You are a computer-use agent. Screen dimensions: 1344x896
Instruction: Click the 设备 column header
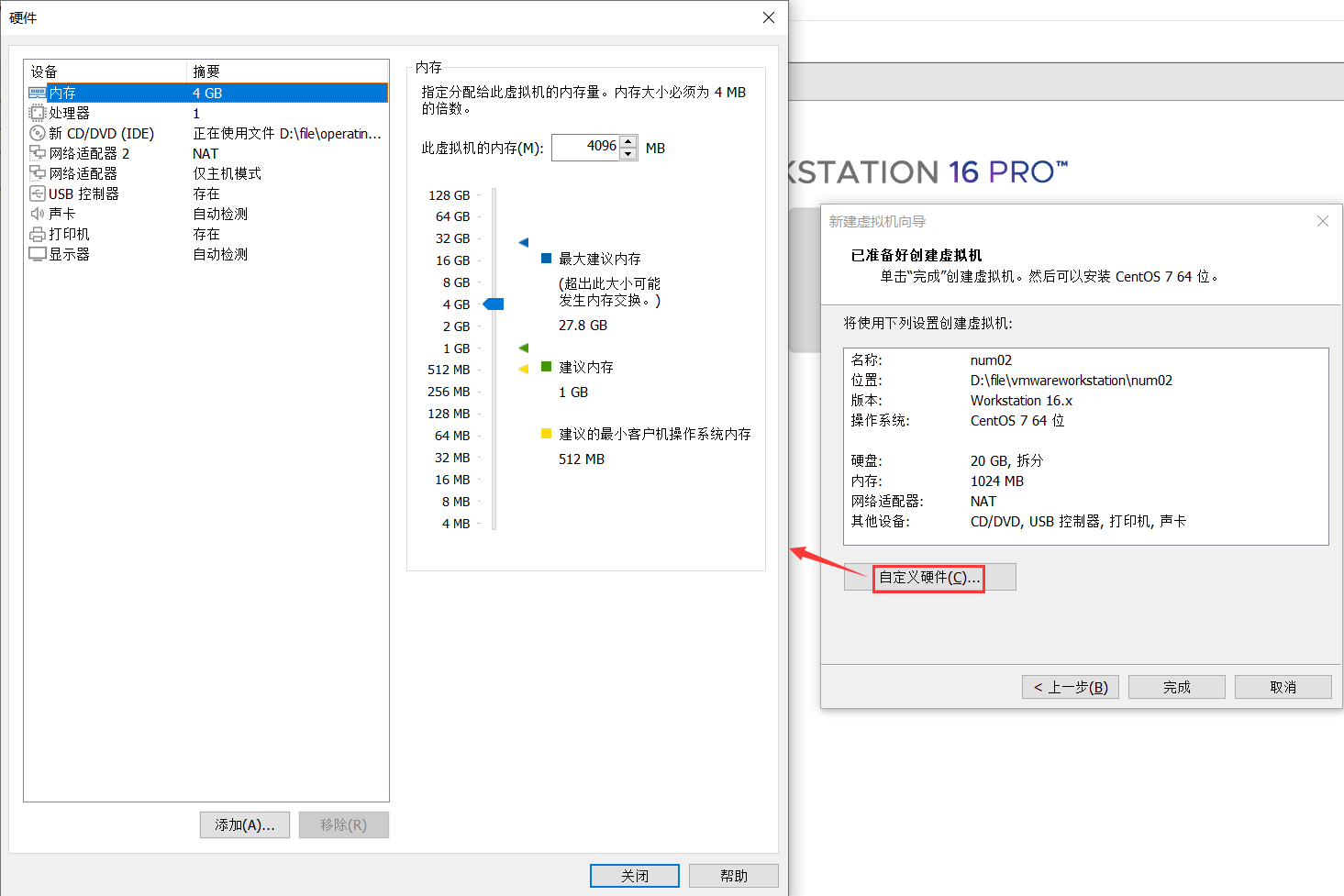pyautogui.click(x=106, y=72)
